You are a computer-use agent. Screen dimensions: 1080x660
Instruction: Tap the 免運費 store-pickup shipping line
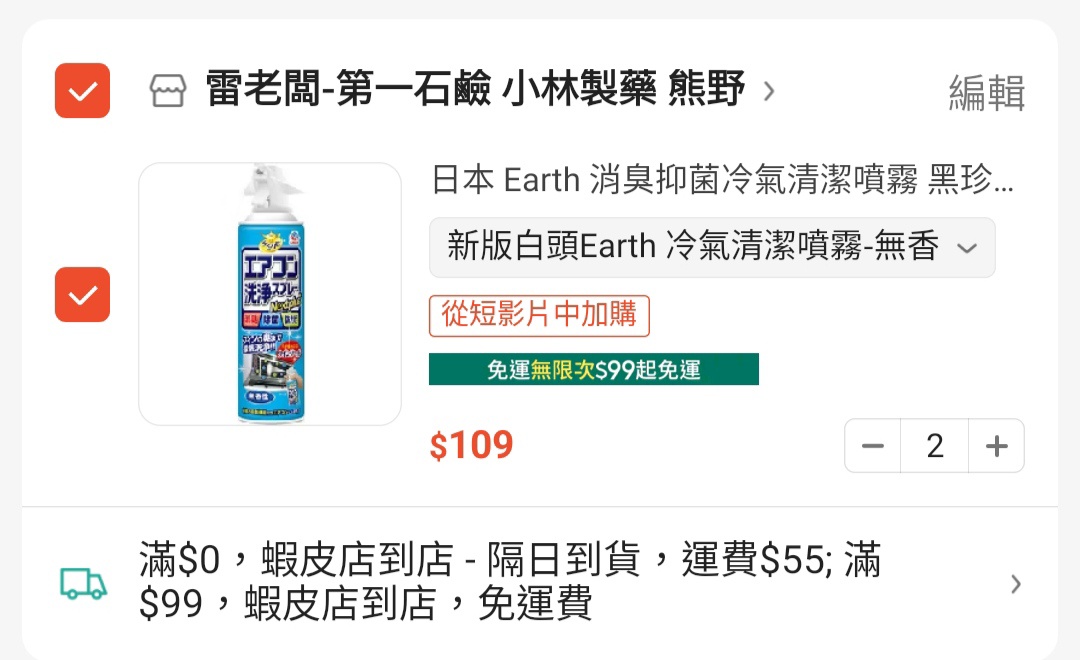[365, 604]
